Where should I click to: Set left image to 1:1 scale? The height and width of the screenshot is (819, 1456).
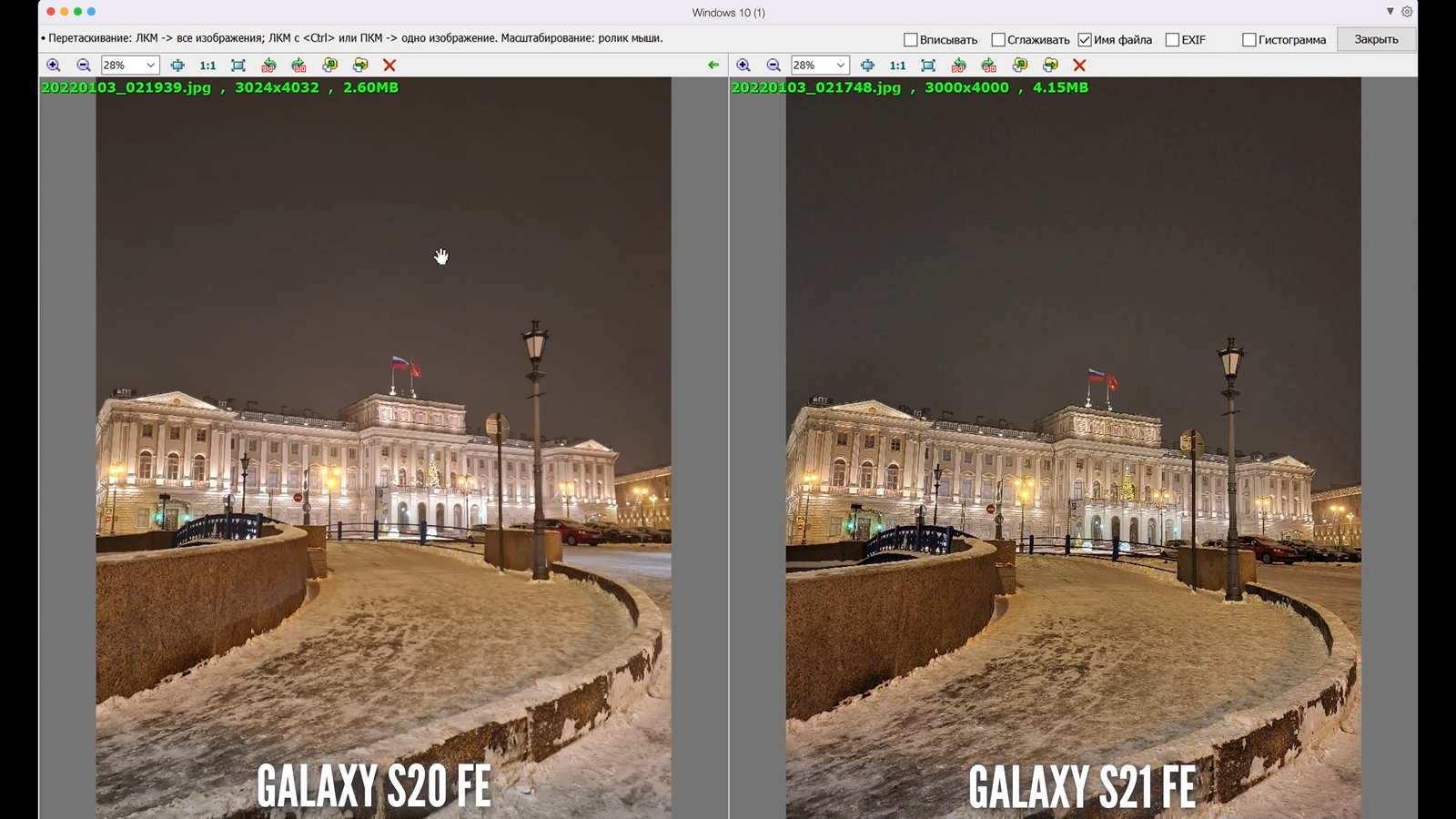click(x=207, y=66)
